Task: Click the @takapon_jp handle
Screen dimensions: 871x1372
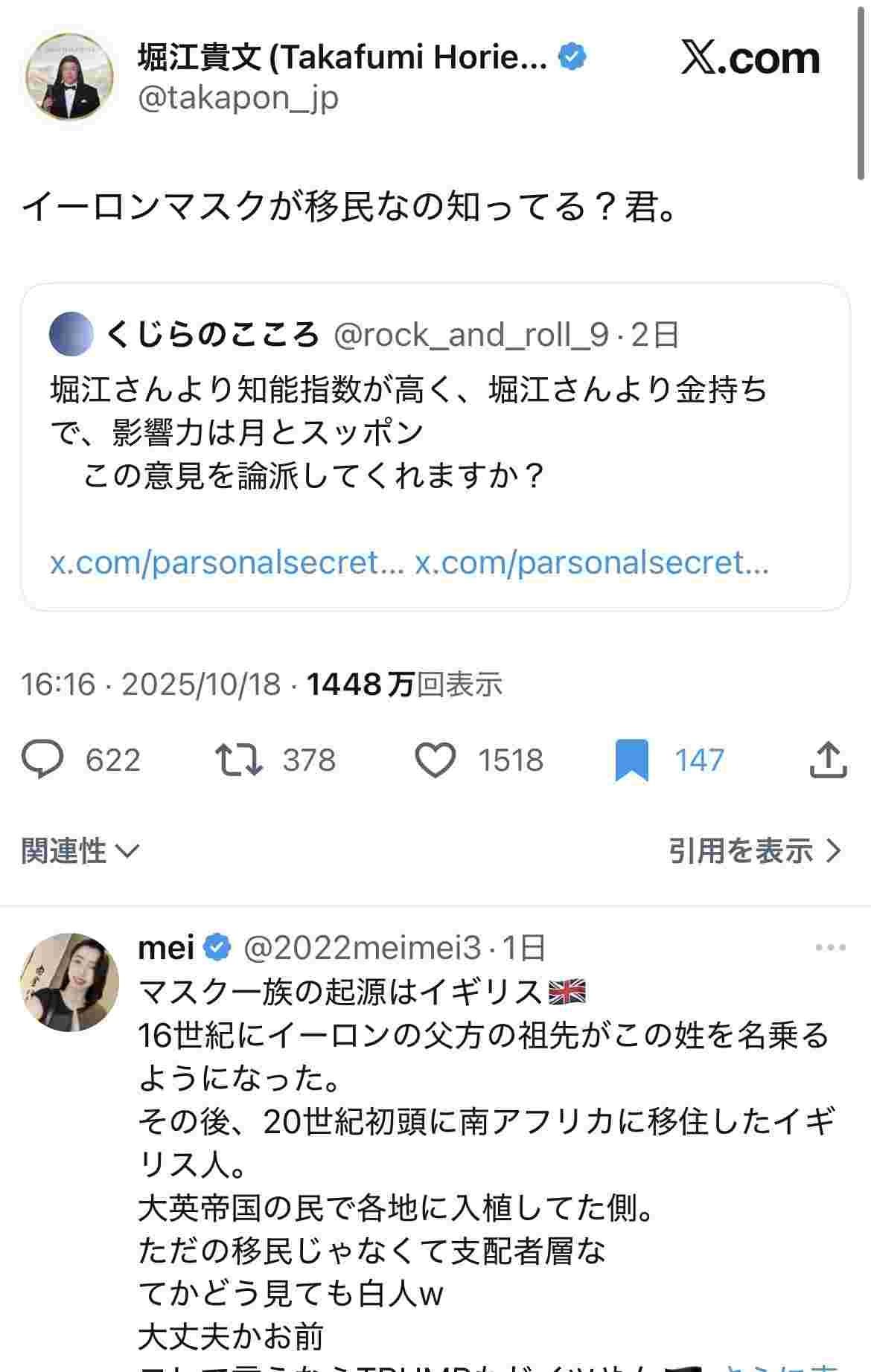Action: [x=238, y=97]
